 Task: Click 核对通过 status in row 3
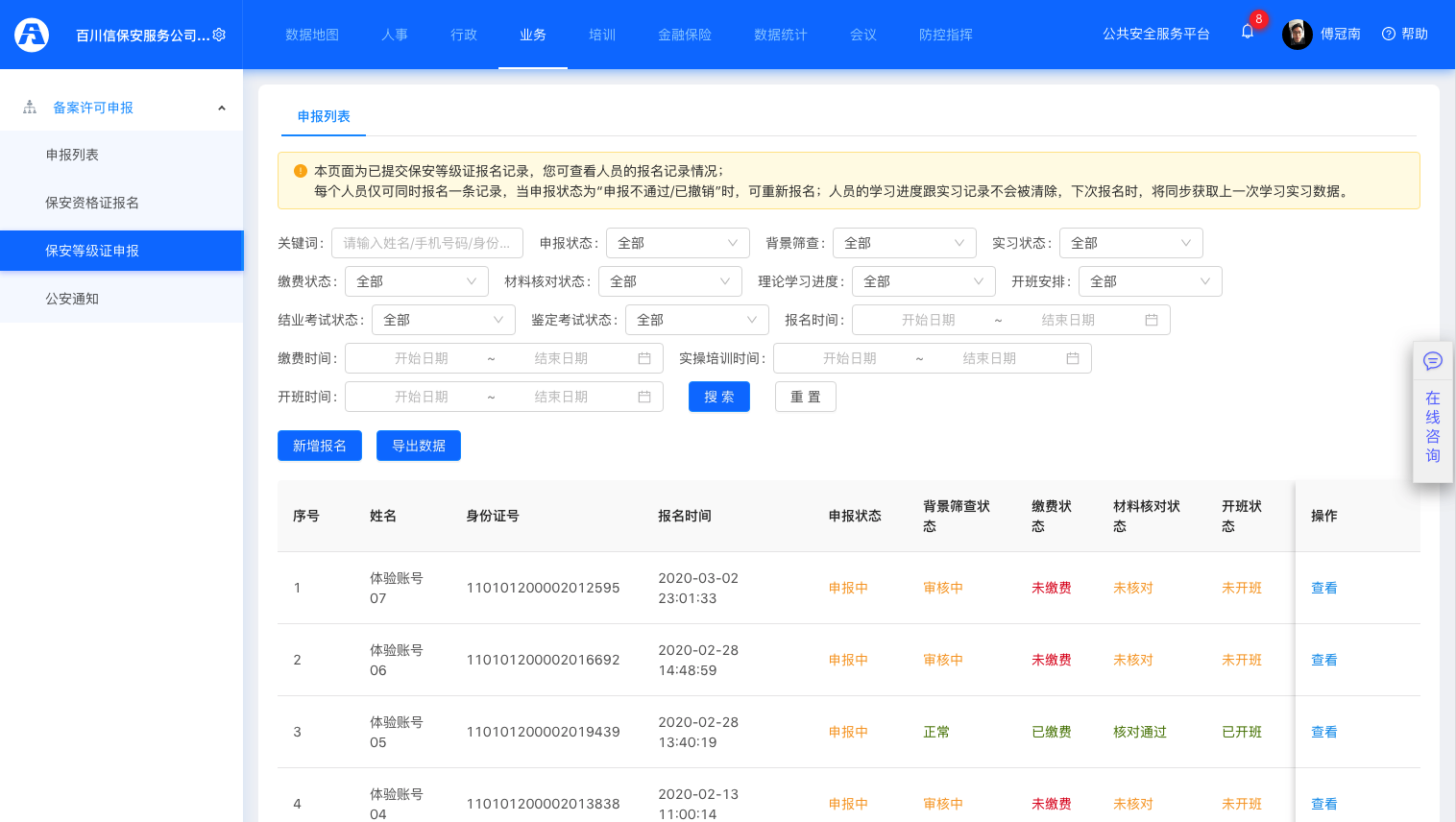point(1140,732)
